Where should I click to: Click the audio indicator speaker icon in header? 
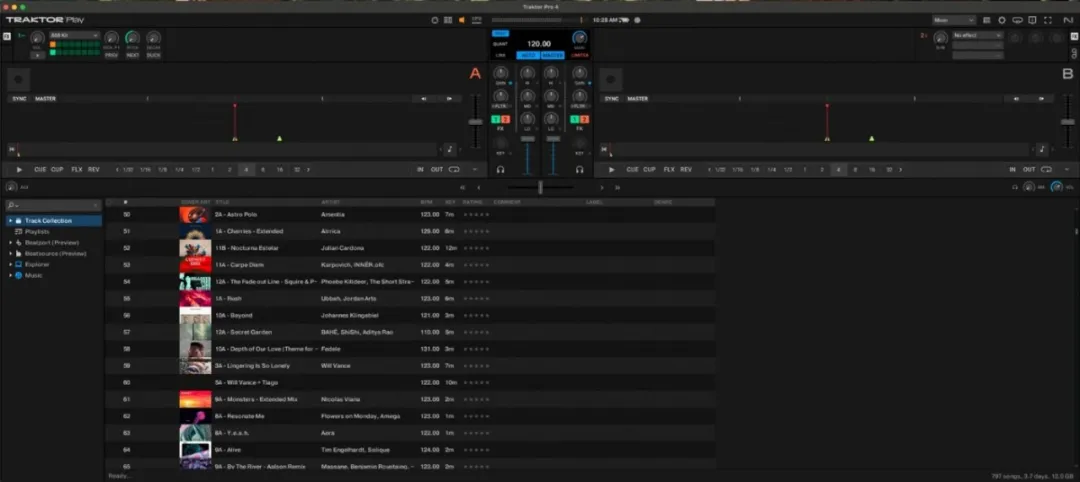(x=462, y=20)
